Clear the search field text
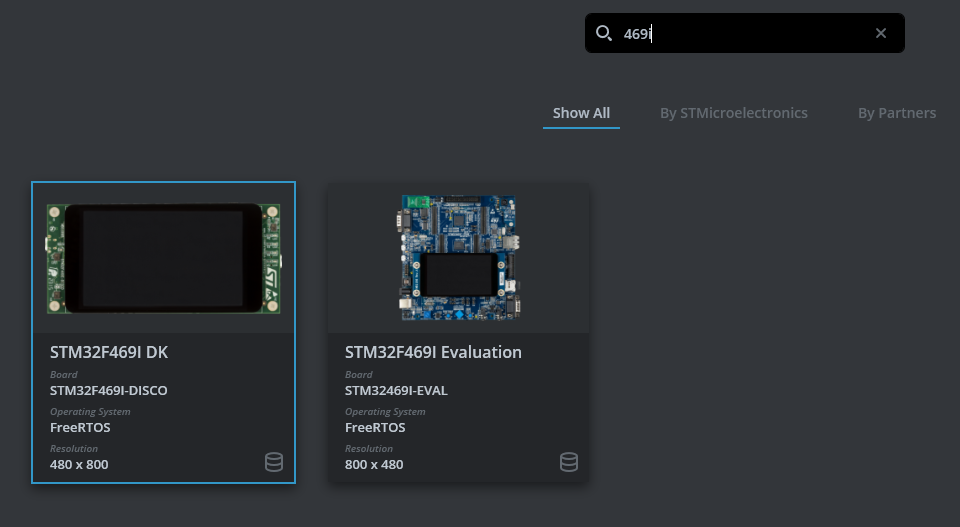The width and height of the screenshot is (960, 527). (x=881, y=33)
